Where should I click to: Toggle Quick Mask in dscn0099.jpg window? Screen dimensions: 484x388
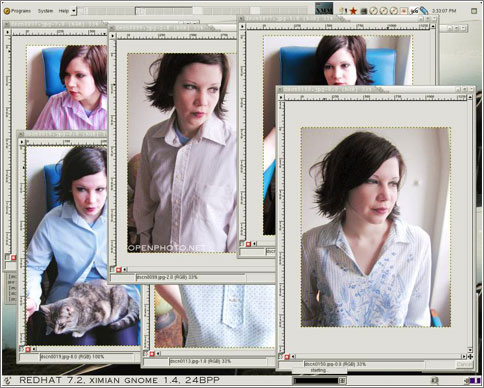(x=119, y=269)
